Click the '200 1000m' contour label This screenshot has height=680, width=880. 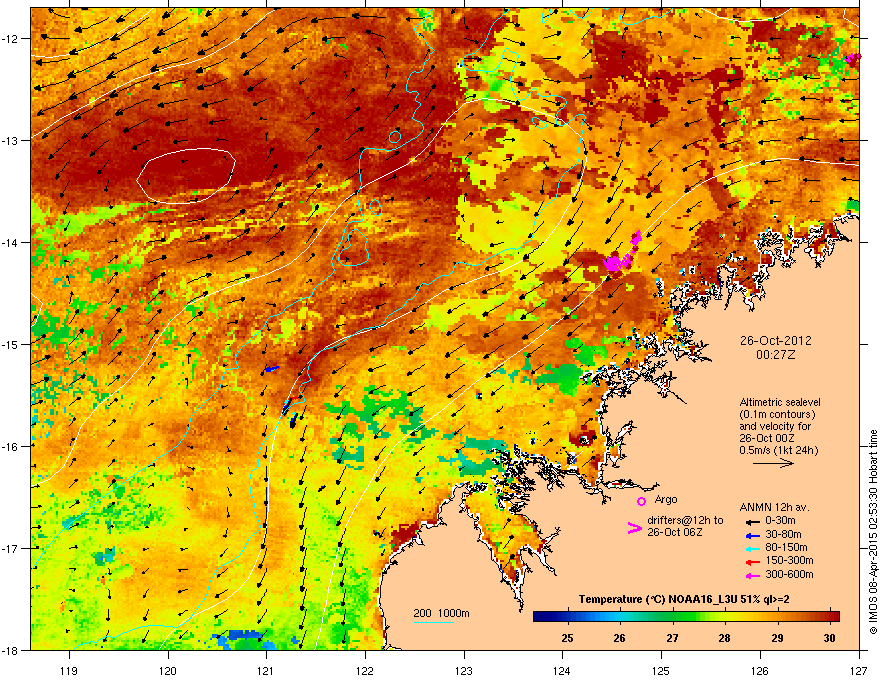(441, 613)
